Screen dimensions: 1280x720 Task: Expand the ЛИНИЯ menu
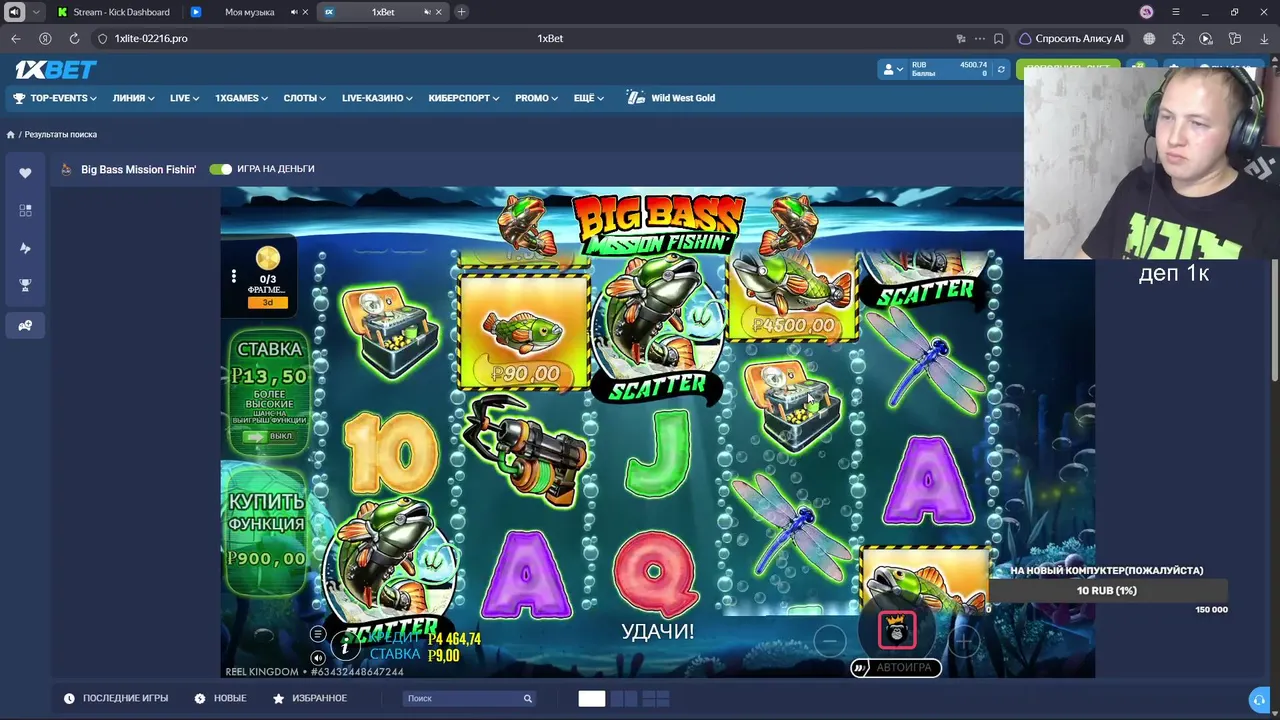[134, 98]
